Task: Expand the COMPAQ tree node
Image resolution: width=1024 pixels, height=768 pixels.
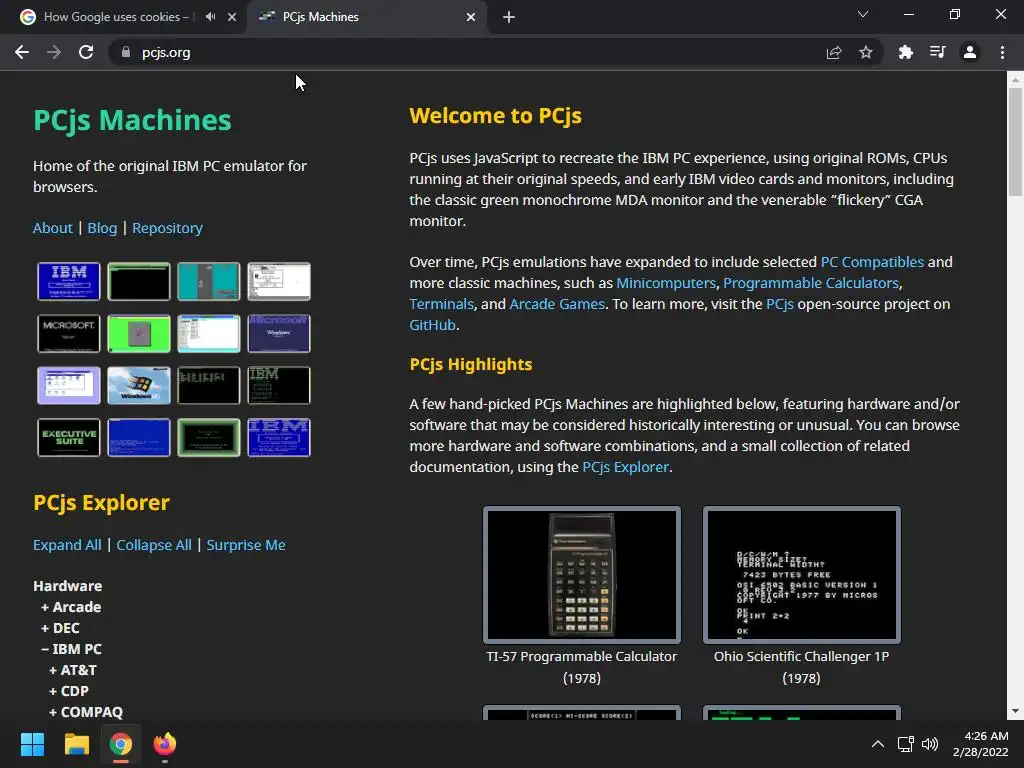Action: tap(86, 711)
